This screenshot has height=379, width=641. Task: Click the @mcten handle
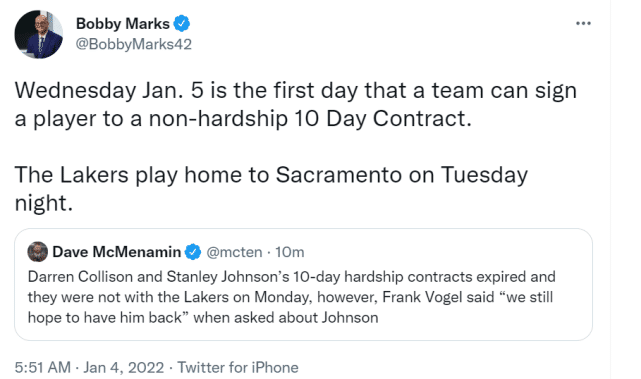[x=234, y=252]
